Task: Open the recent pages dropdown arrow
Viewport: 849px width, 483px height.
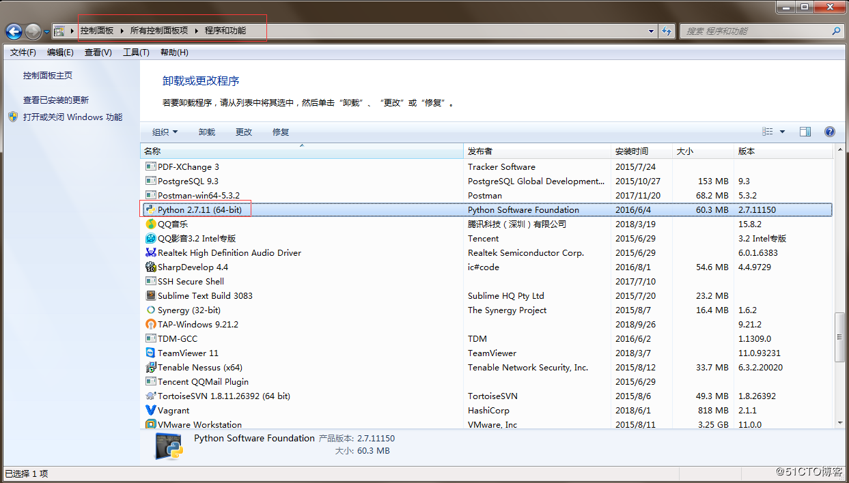Action: (47, 32)
